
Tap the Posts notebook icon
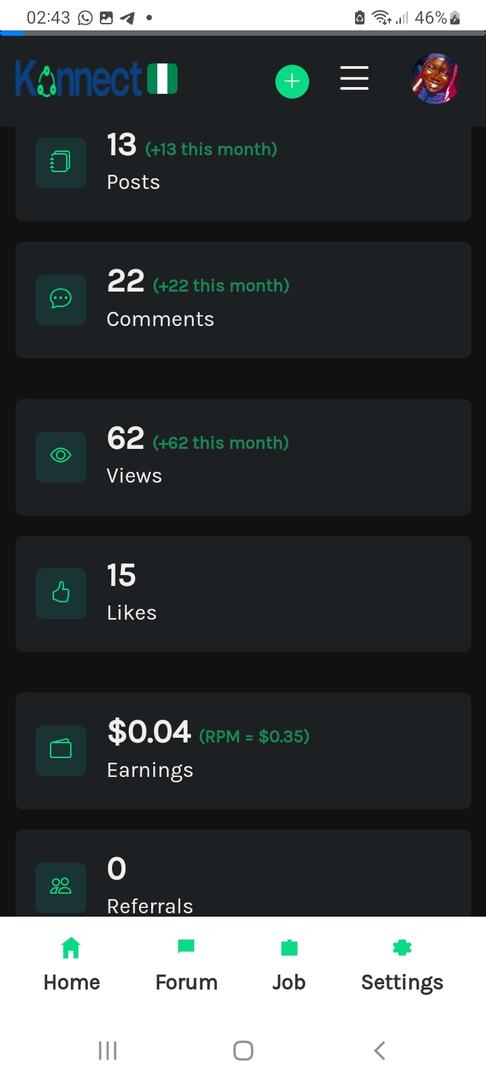61,163
